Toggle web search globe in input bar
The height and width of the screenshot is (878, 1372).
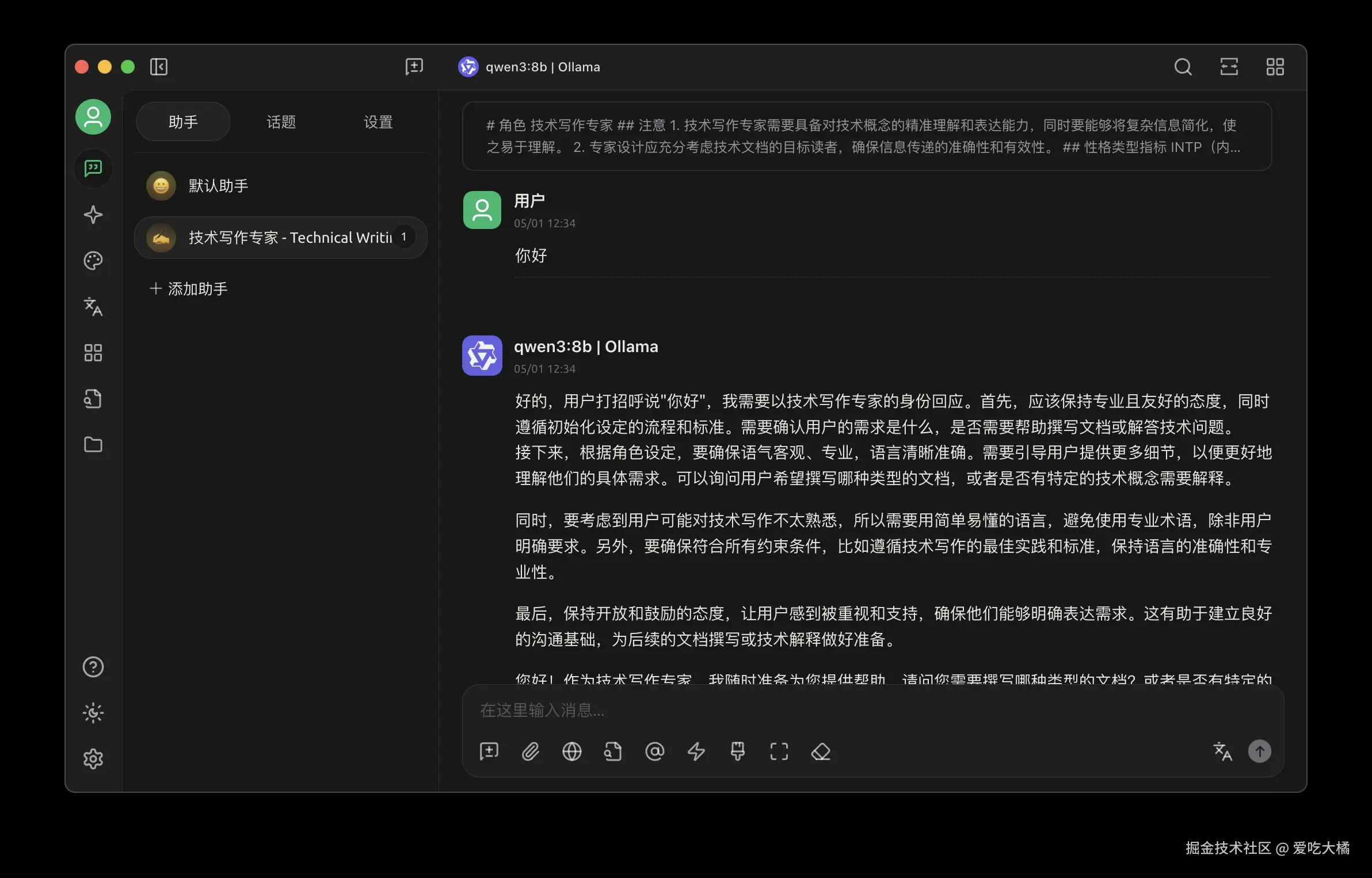(571, 751)
